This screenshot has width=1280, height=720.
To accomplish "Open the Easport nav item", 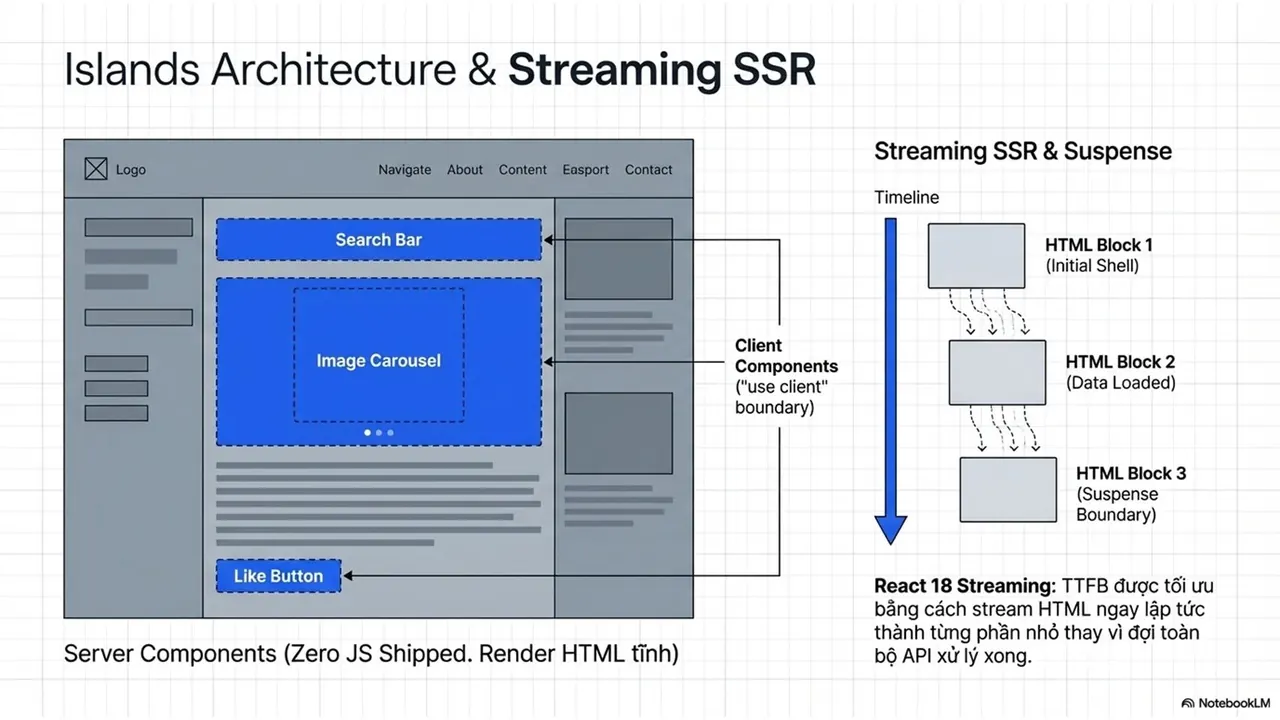I will pos(586,170).
